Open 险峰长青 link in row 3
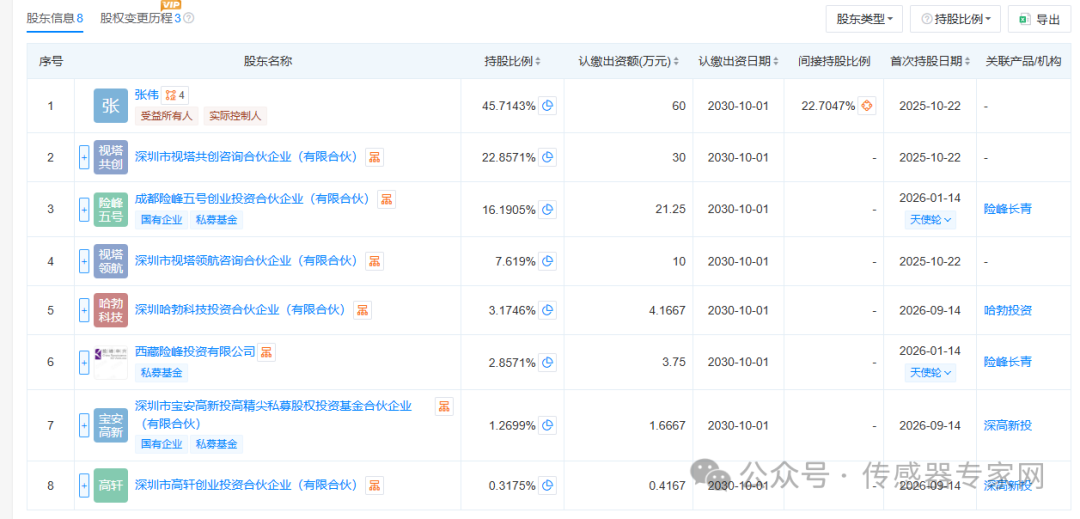Viewport: 1080px width, 519px height. [1008, 209]
